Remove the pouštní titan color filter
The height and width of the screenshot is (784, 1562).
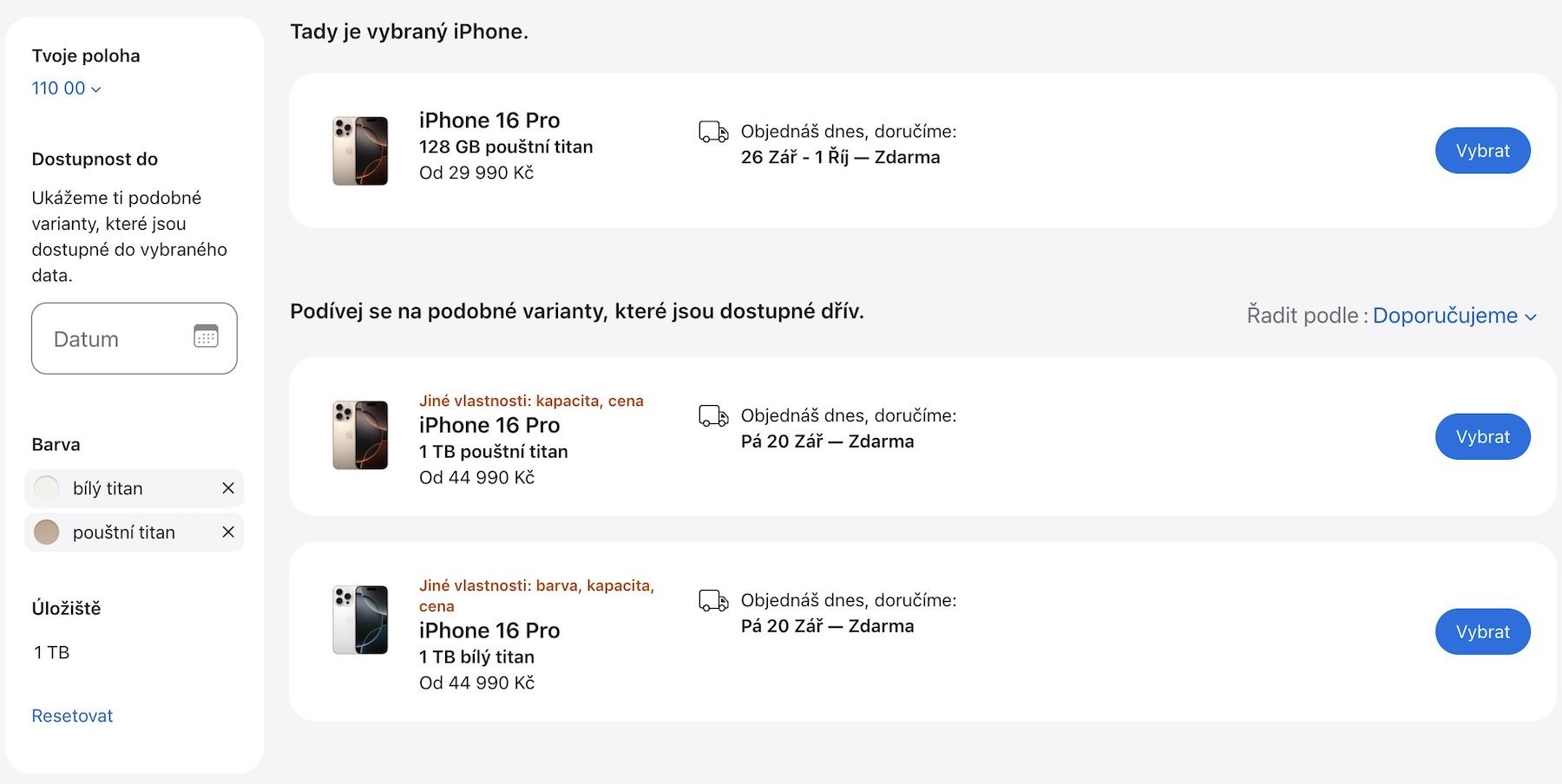click(228, 532)
